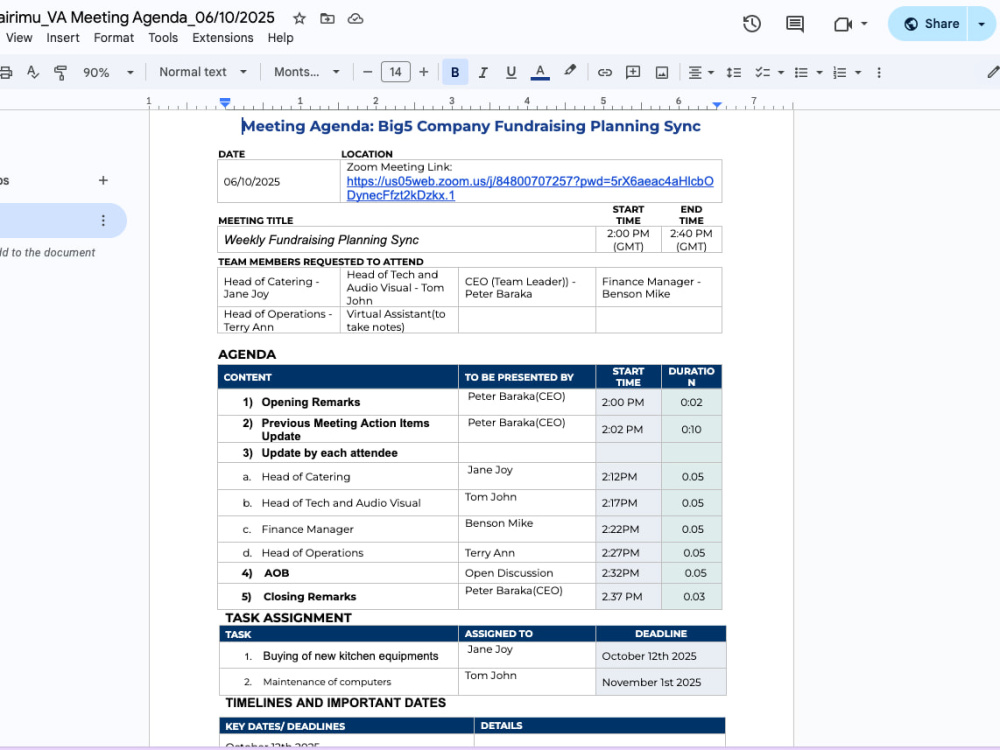Screen dimensions: 1000x750
Task: Star the document title
Action: tap(299, 18)
